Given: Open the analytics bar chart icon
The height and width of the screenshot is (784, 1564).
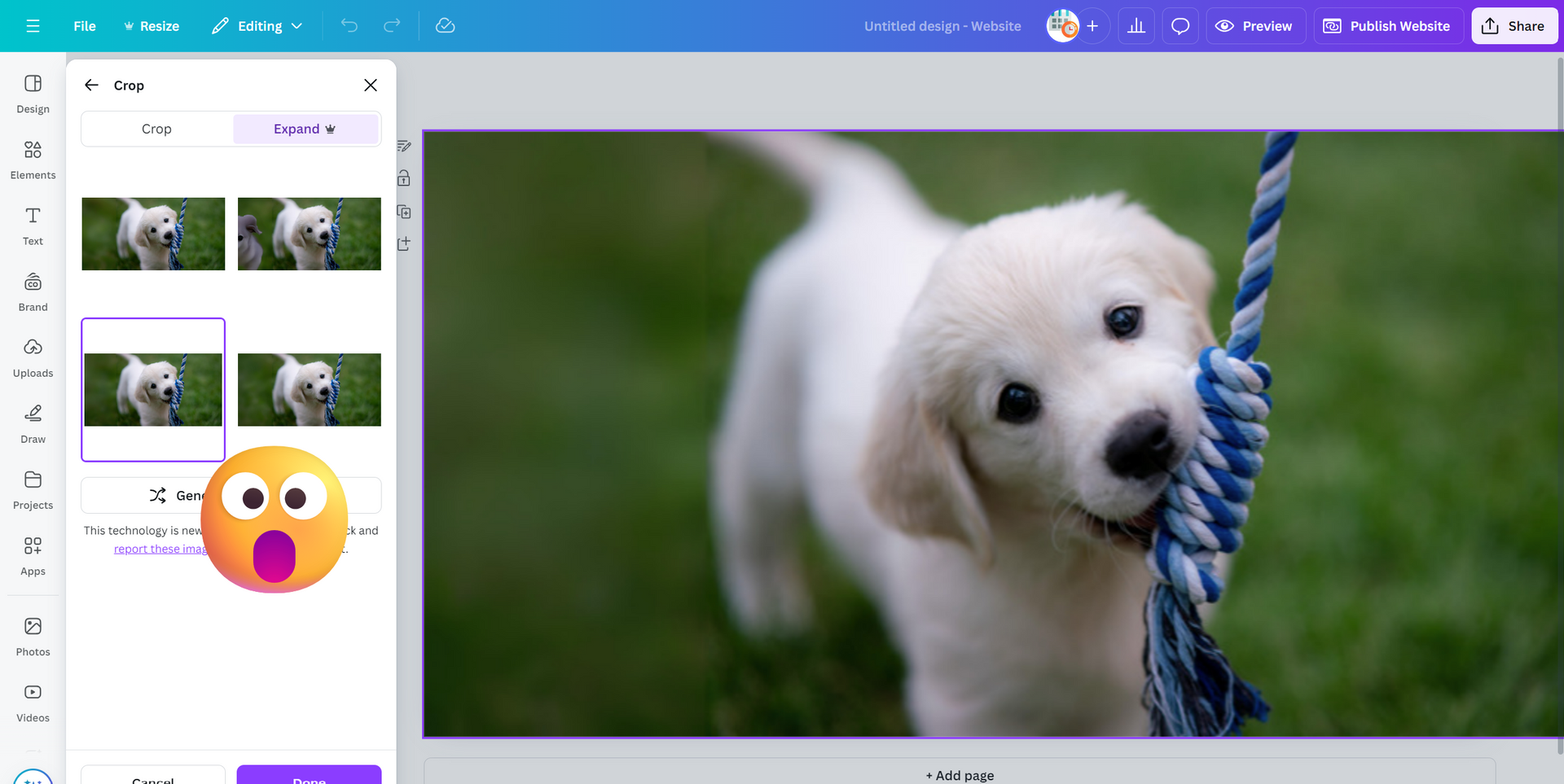Looking at the screenshot, I should [x=1136, y=26].
